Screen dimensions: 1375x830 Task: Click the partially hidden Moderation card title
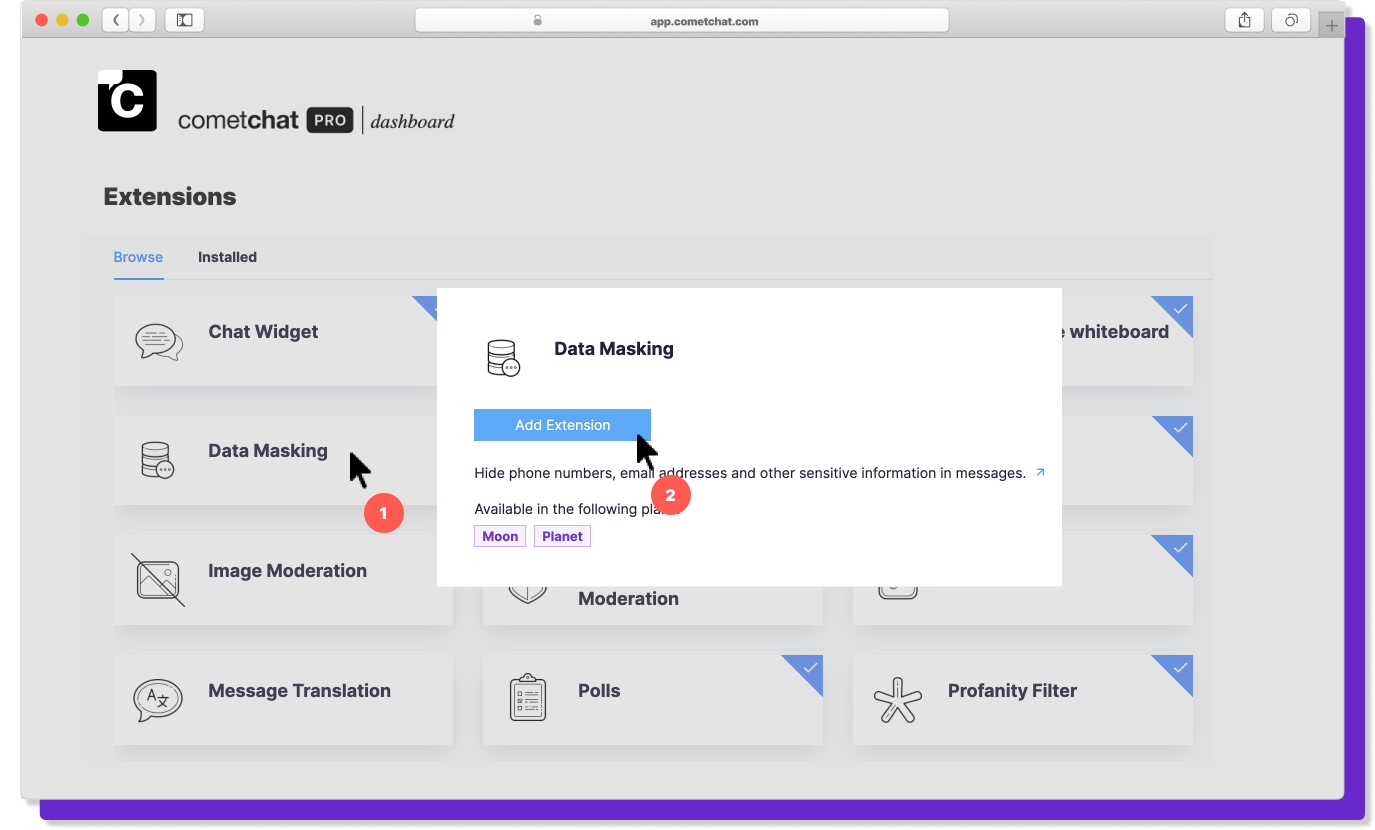click(x=628, y=599)
